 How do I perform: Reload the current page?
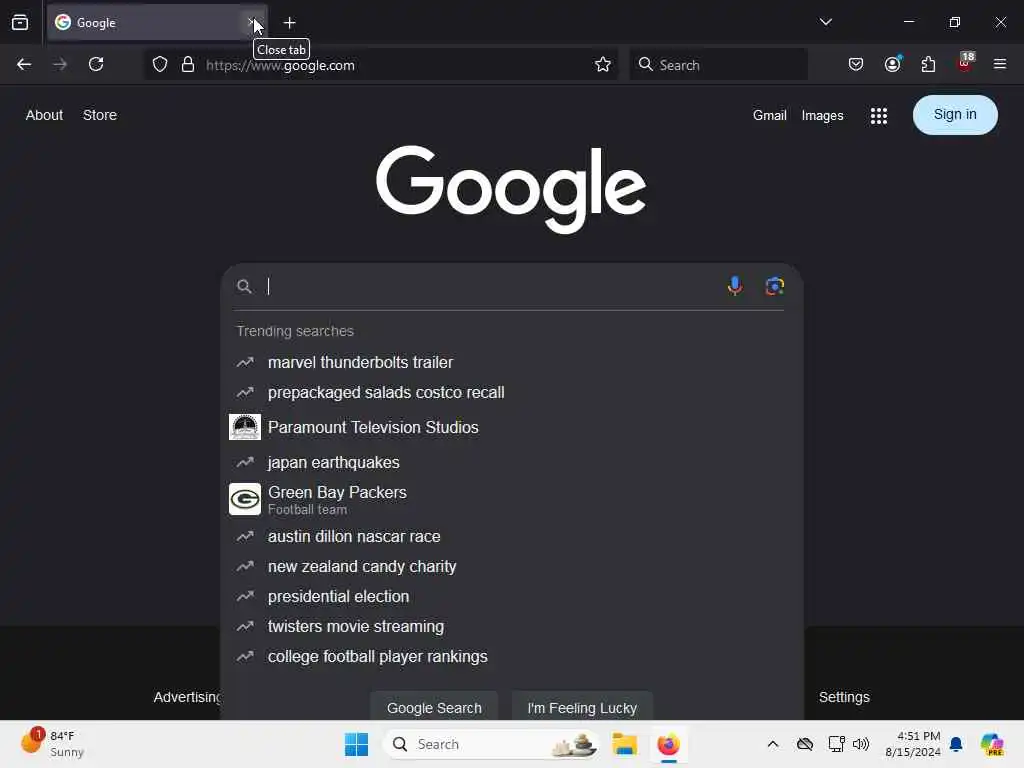pos(96,65)
